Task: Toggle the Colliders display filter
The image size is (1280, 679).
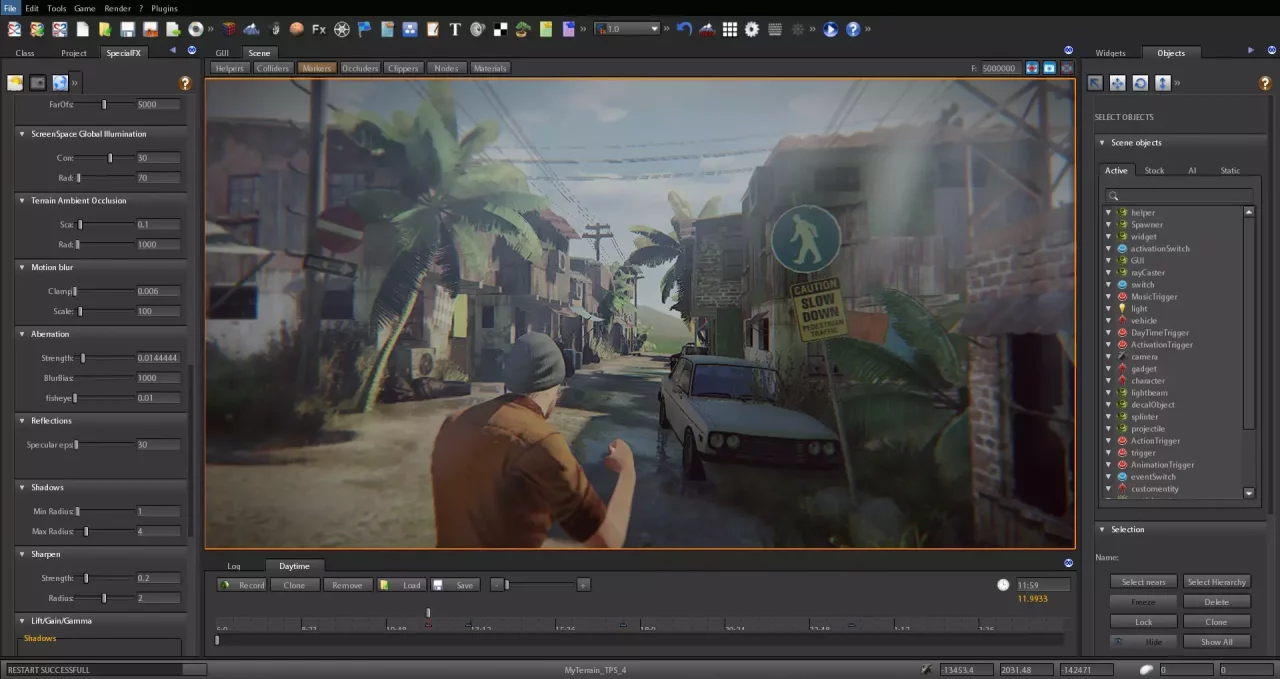Action: pyautogui.click(x=273, y=68)
